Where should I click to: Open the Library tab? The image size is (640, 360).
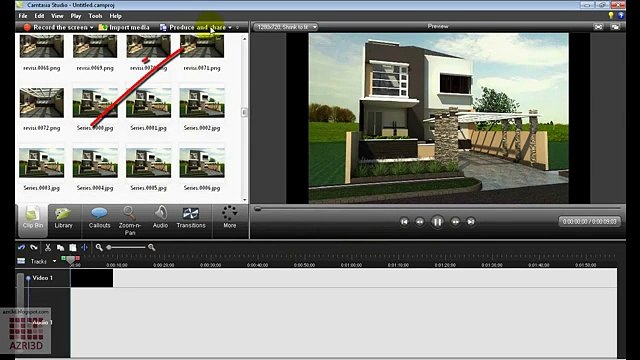pos(63,218)
